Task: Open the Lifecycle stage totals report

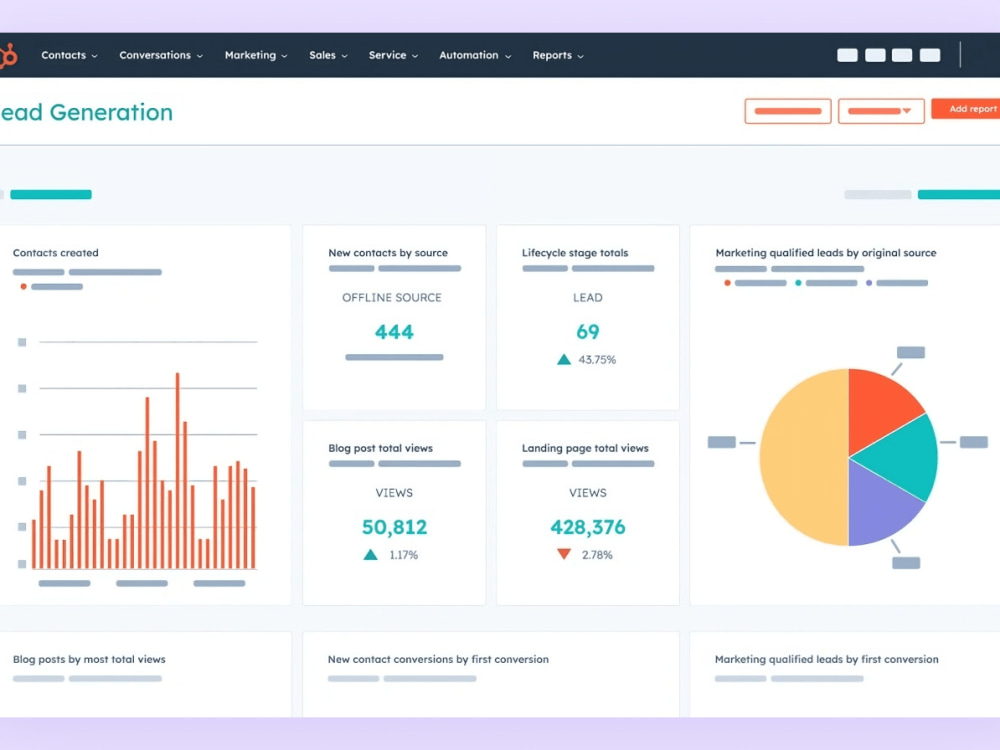Action: coord(575,253)
